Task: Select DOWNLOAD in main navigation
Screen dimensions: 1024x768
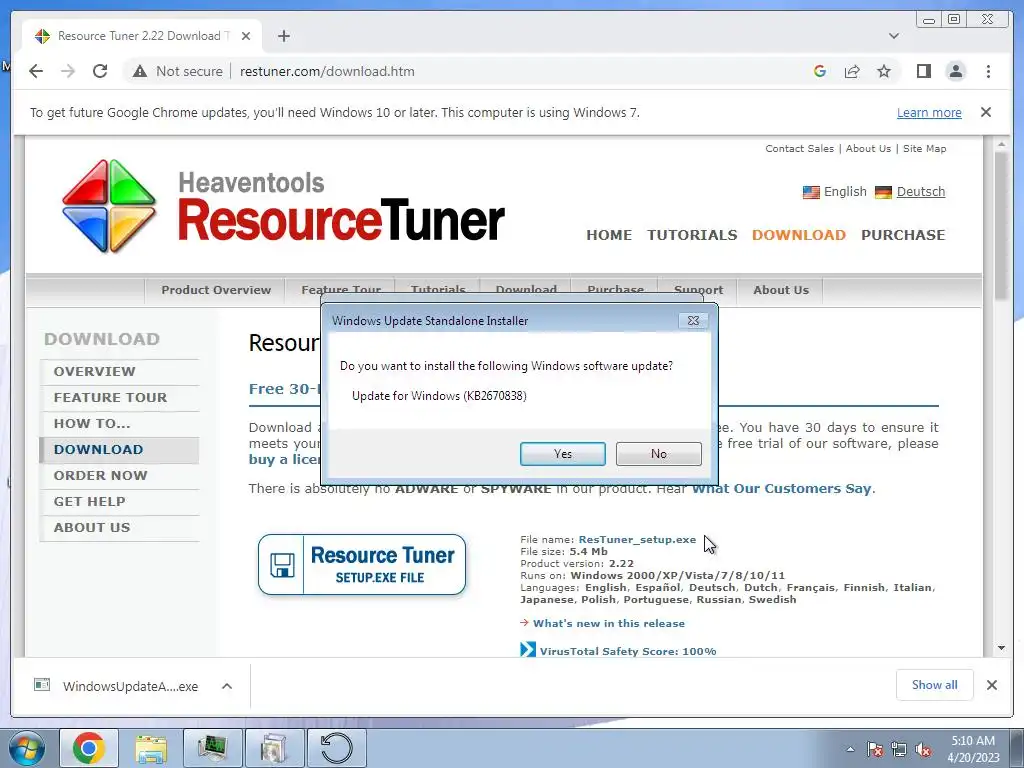Action: tap(799, 235)
